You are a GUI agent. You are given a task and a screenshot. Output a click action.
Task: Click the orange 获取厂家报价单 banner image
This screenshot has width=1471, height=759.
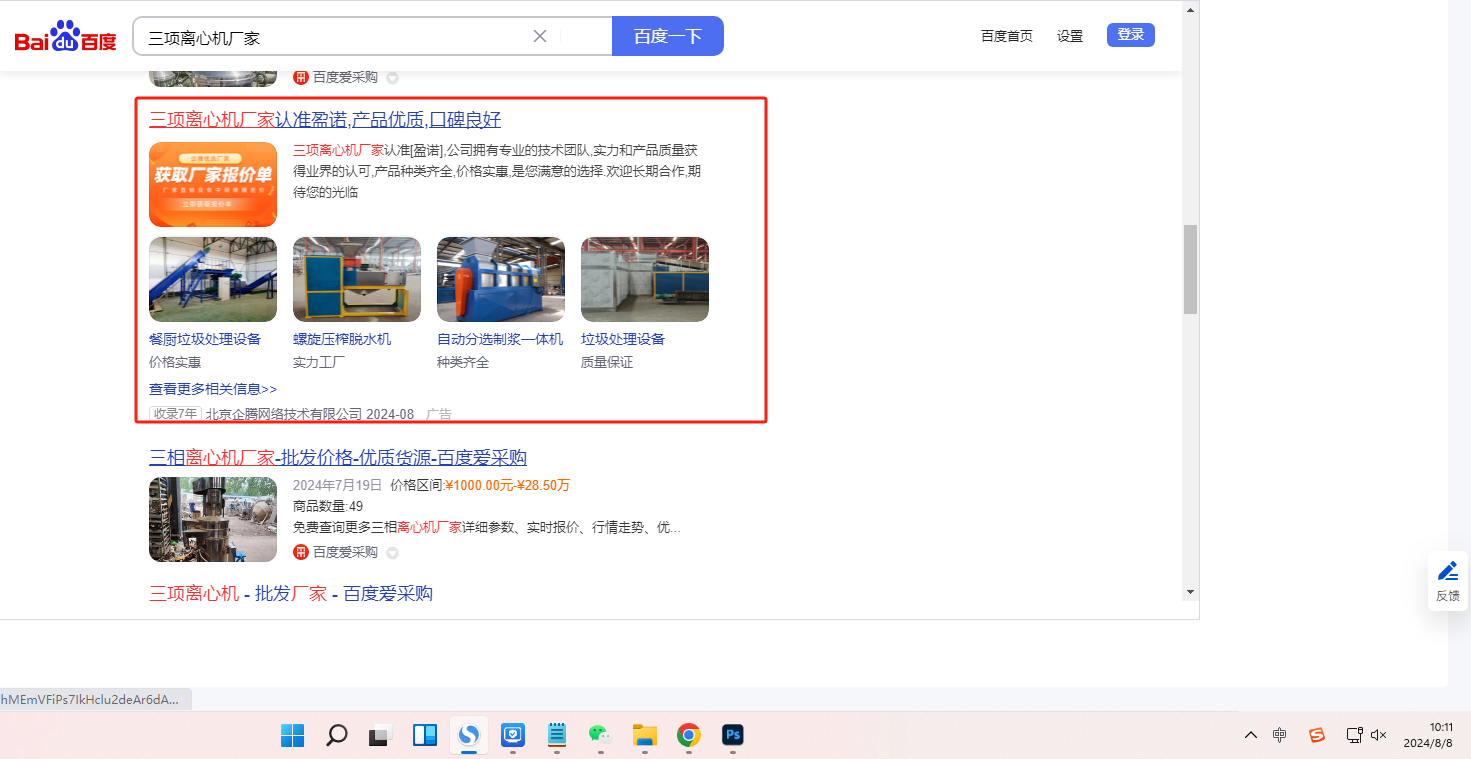tap(213, 185)
